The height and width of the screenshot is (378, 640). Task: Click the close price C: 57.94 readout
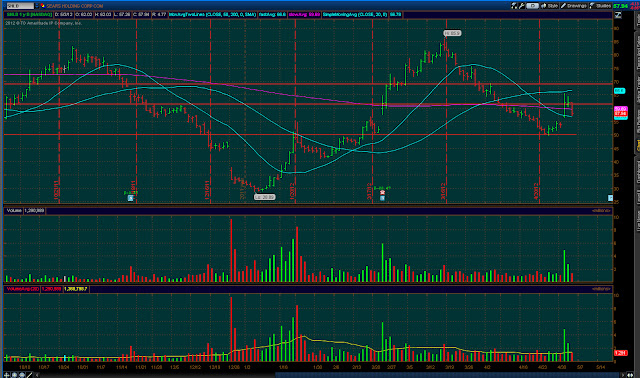[141, 14]
